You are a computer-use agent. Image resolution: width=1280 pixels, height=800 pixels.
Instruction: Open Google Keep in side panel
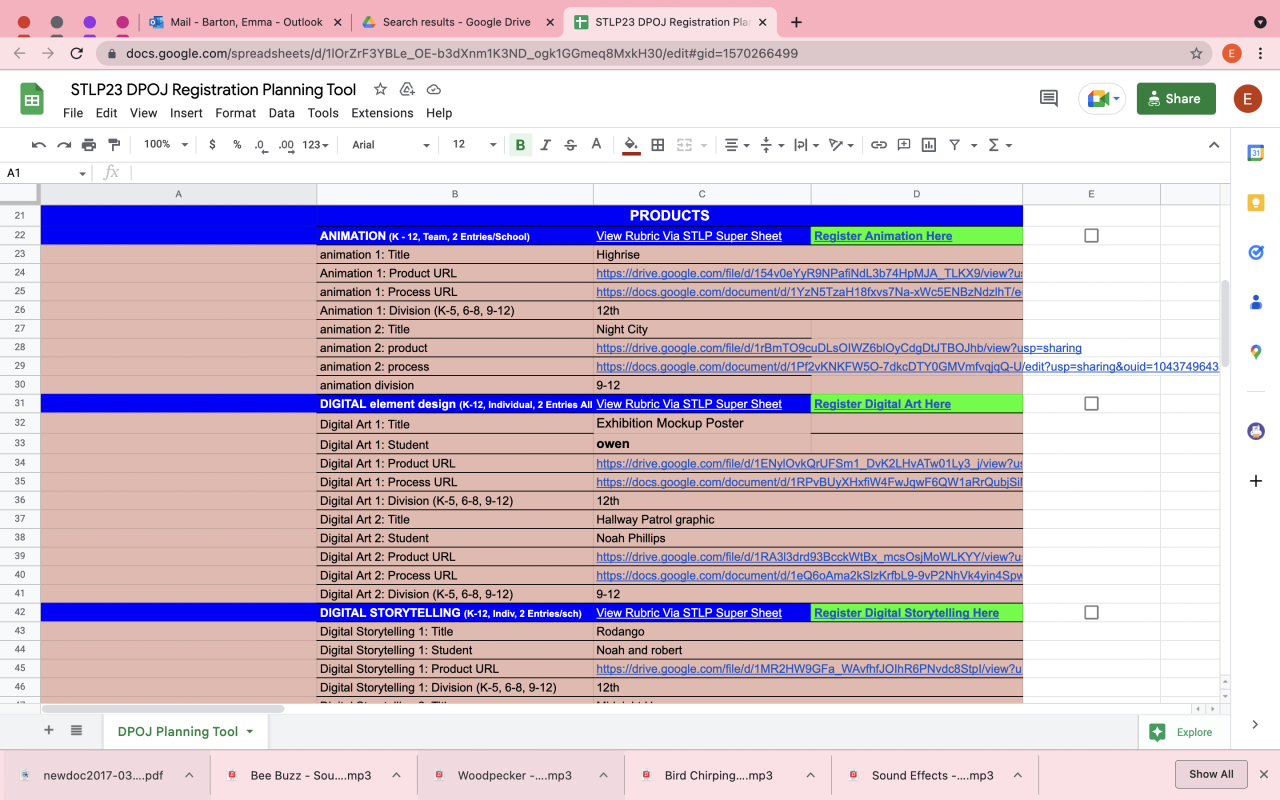pos(1256,203)
